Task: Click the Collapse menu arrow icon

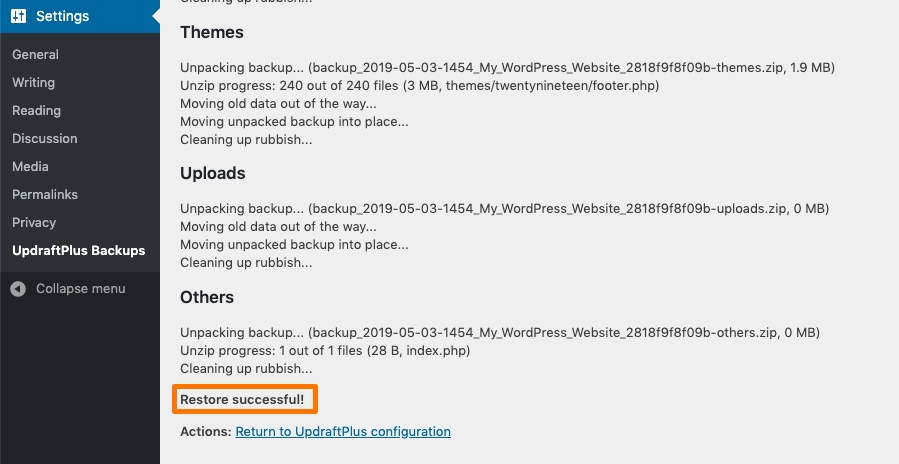Action: pos(18,288)
